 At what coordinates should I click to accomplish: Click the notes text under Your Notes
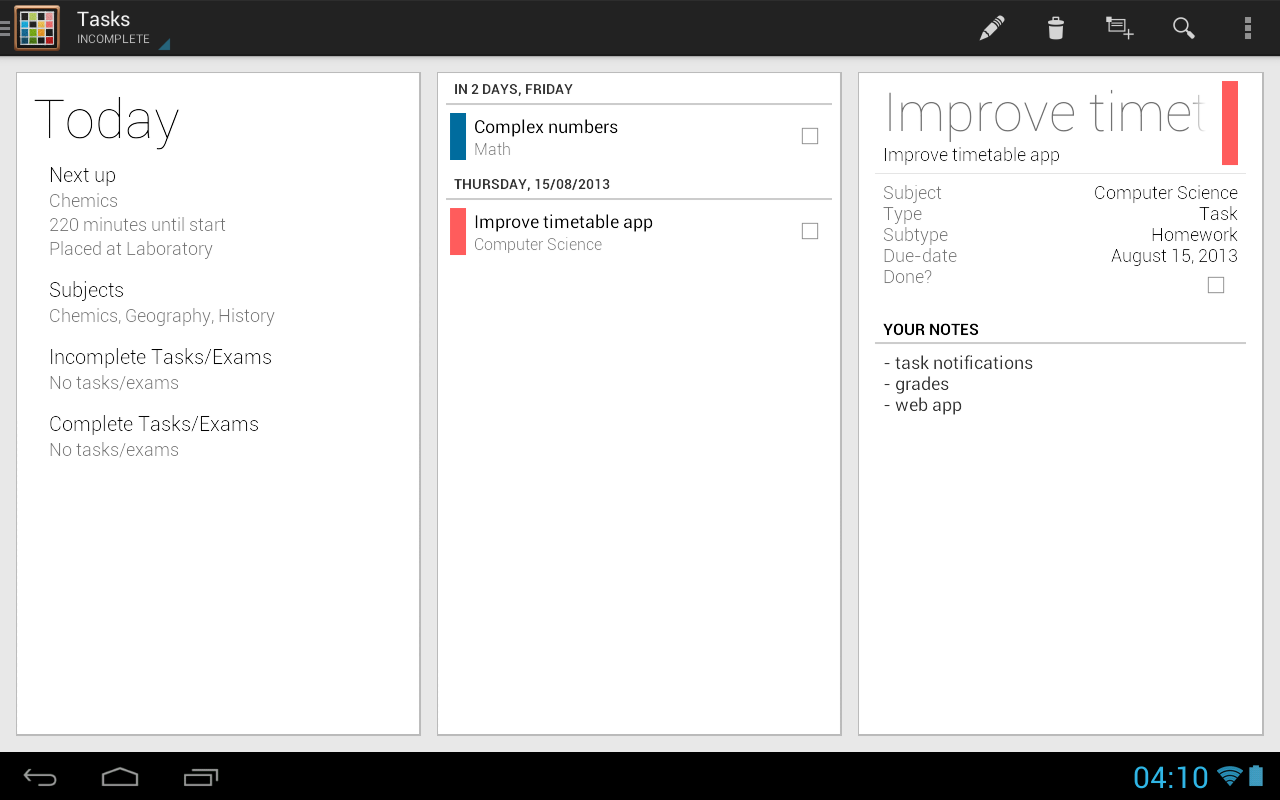958,384
